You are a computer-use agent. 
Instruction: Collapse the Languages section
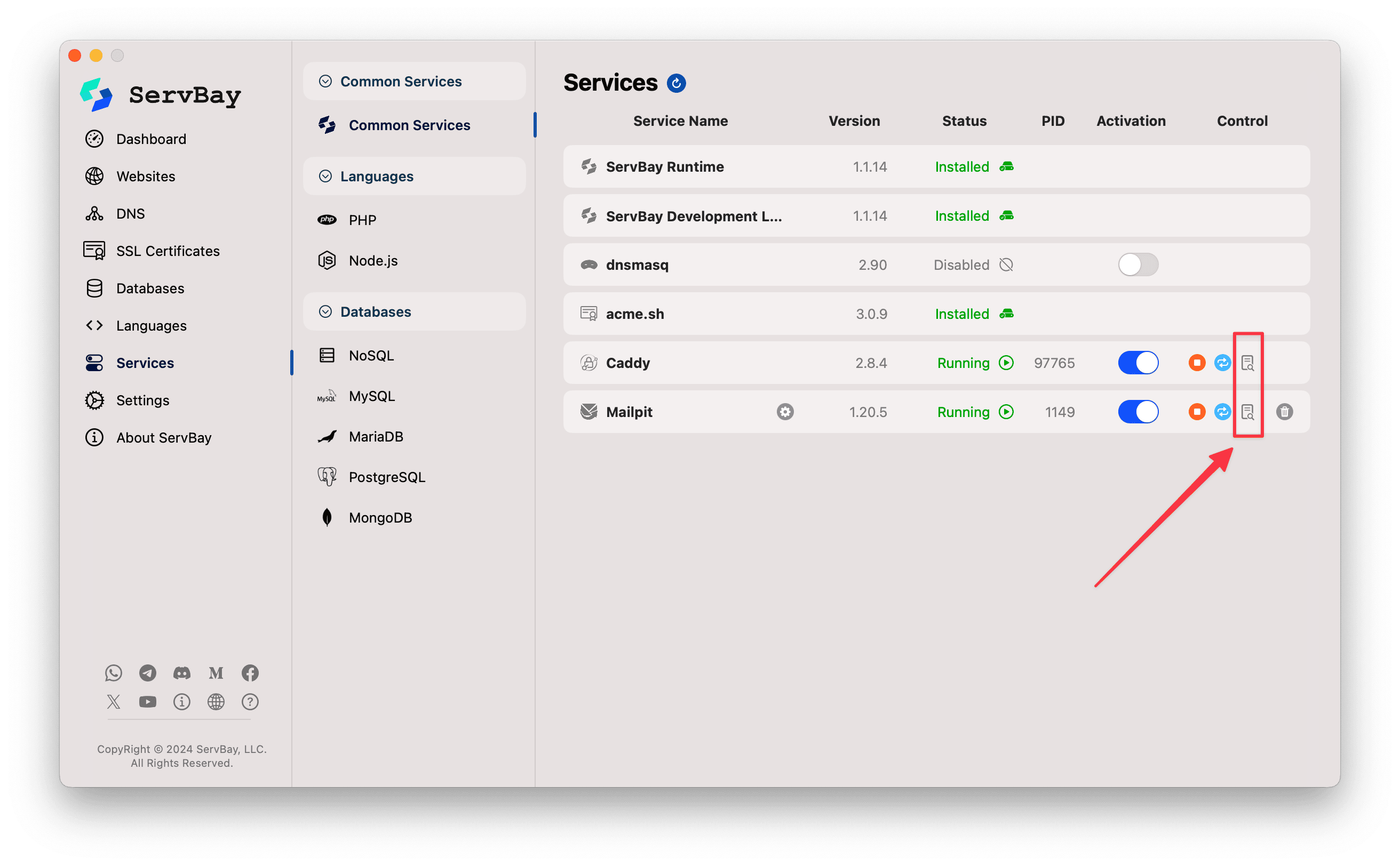click(x=325, y=176)
